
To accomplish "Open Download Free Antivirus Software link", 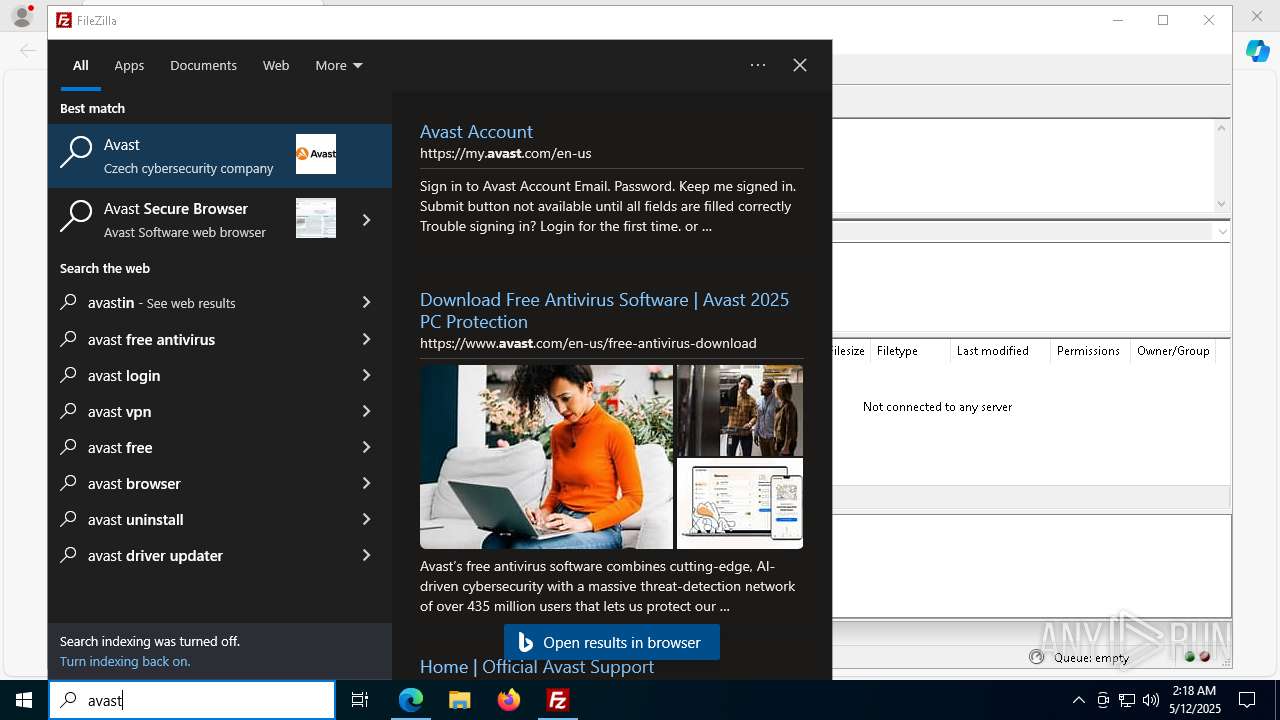I will [604, 310].
